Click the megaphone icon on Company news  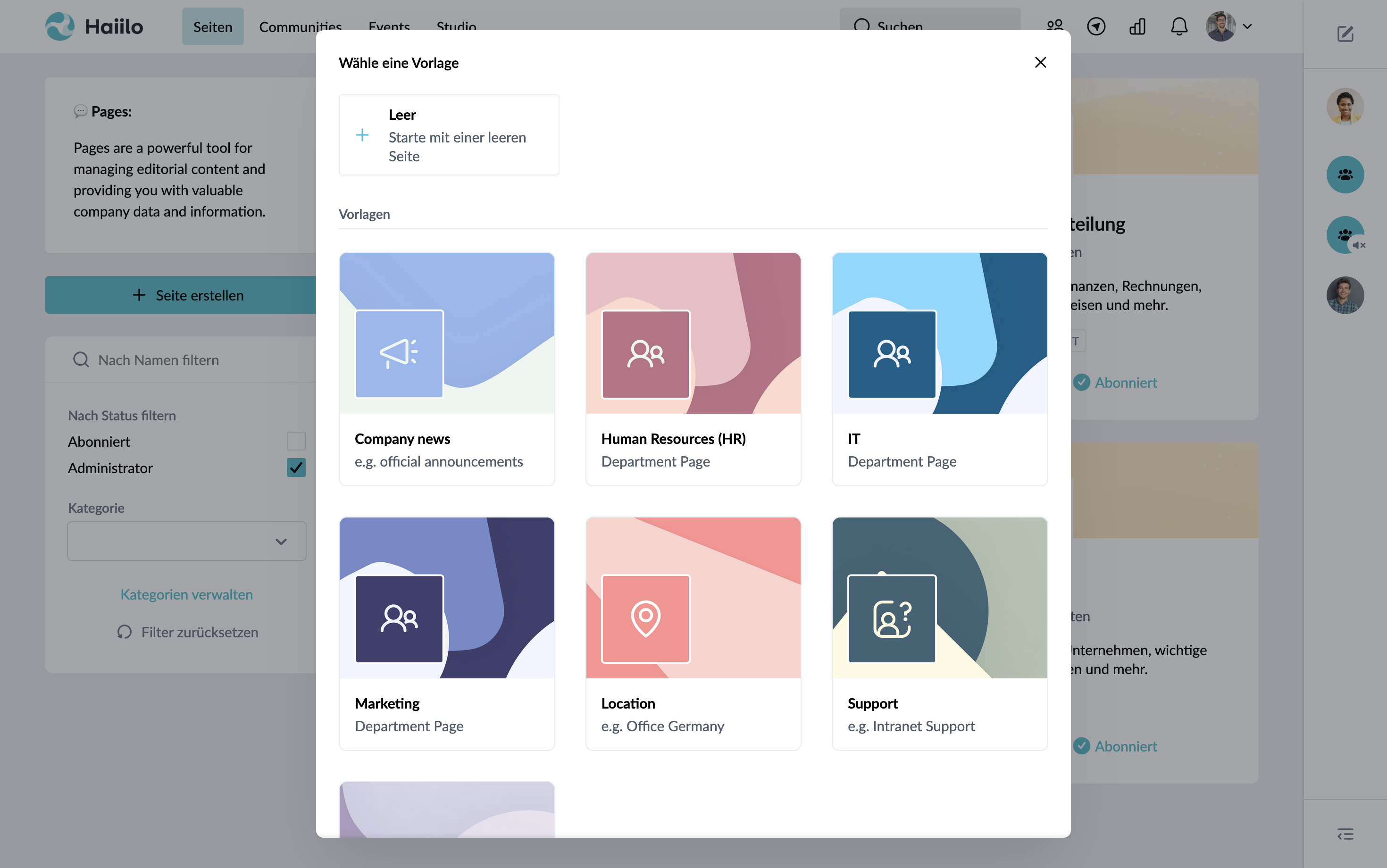399,353
